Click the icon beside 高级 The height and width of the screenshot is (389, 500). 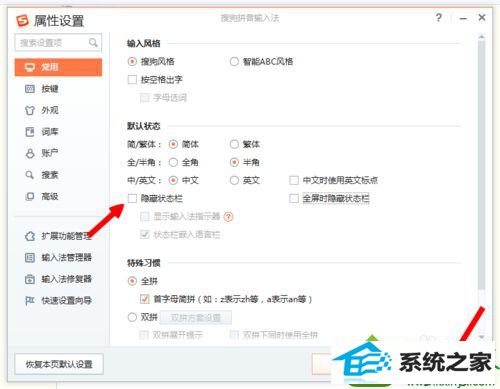pyautogui.click(x=30, y=196)
